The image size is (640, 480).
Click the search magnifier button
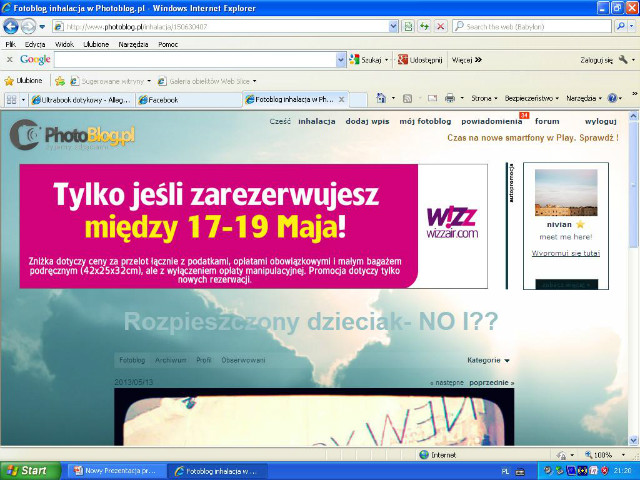click(621, 27)
